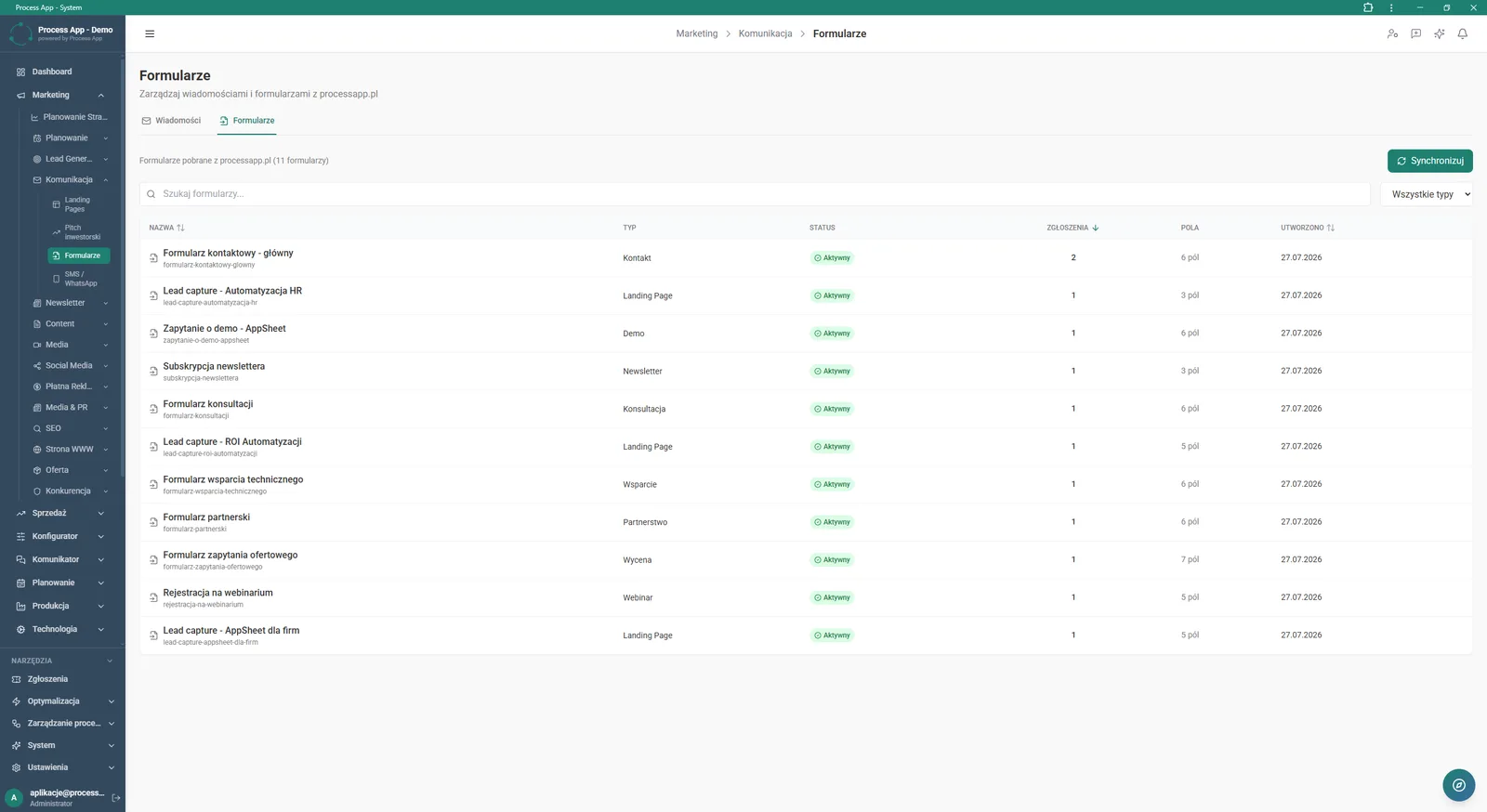Open the Zapytanie o demo - AppSheet row

[x=806, y=334]
